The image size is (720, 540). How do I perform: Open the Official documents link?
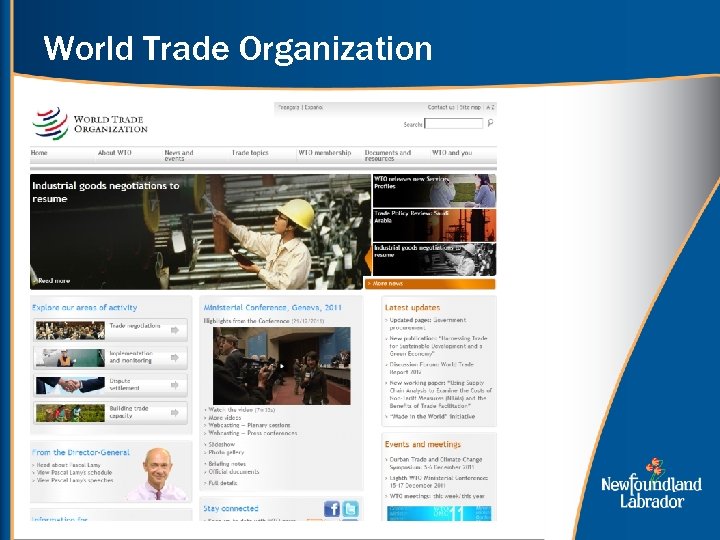(x=234, y=472)
